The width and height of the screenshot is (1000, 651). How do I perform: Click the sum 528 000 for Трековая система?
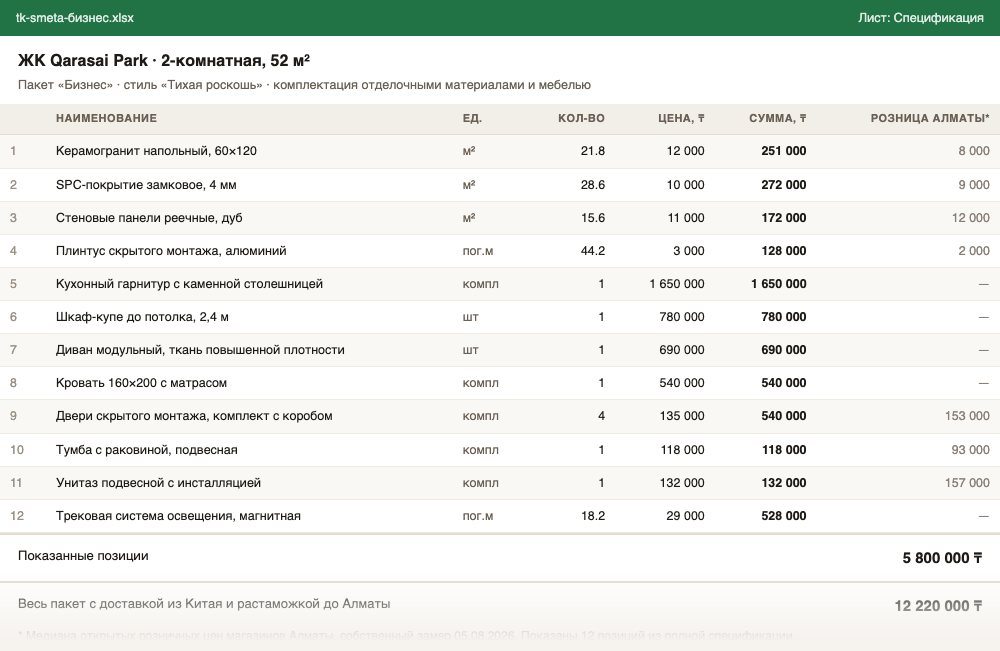[784, 516]
